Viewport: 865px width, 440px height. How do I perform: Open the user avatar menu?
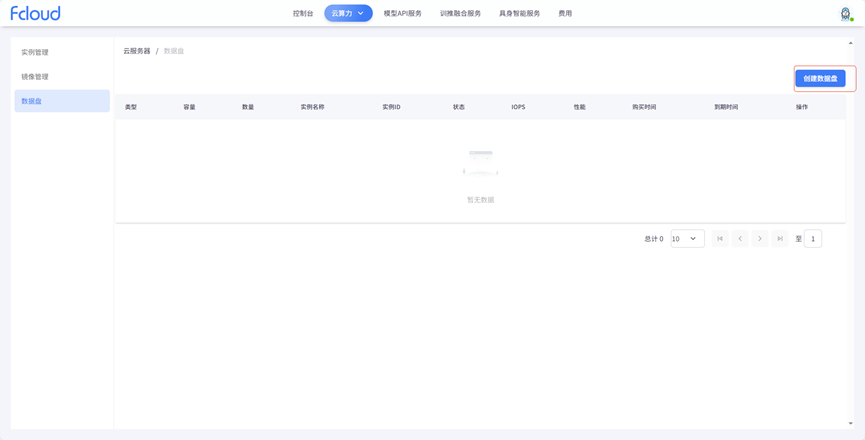coord(845,14)
